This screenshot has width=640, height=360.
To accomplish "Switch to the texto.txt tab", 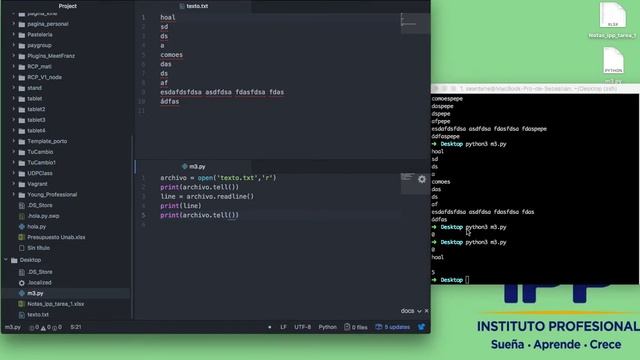I will (194, 6).
